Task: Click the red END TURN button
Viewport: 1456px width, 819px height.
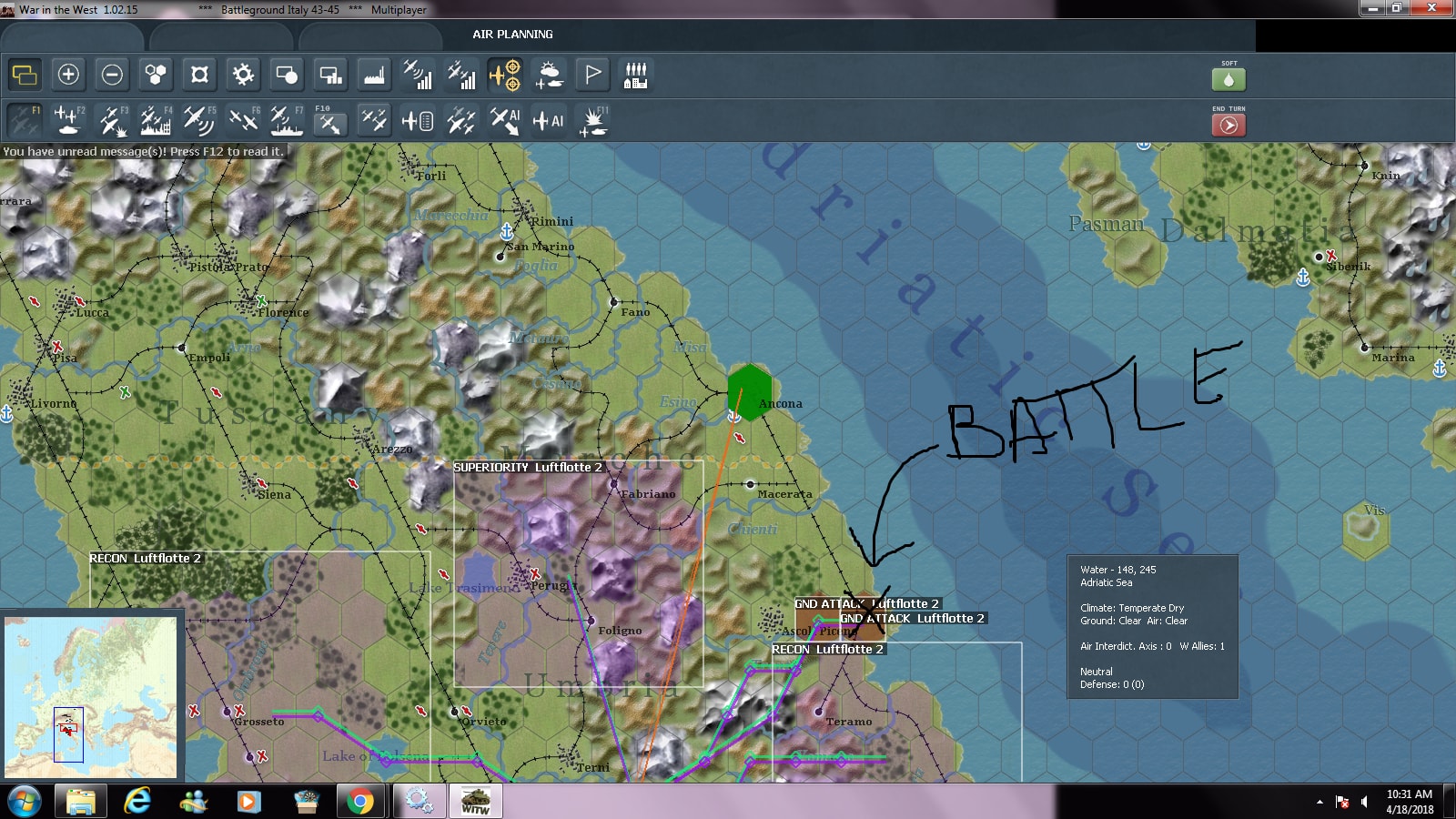Action: coord(1228,125)
